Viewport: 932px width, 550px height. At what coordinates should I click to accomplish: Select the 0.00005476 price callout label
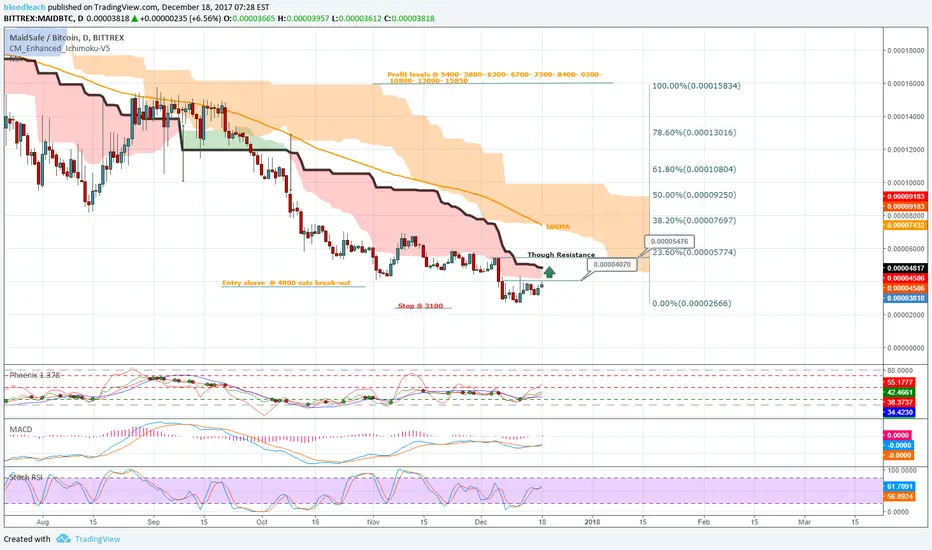click(669, 241)
